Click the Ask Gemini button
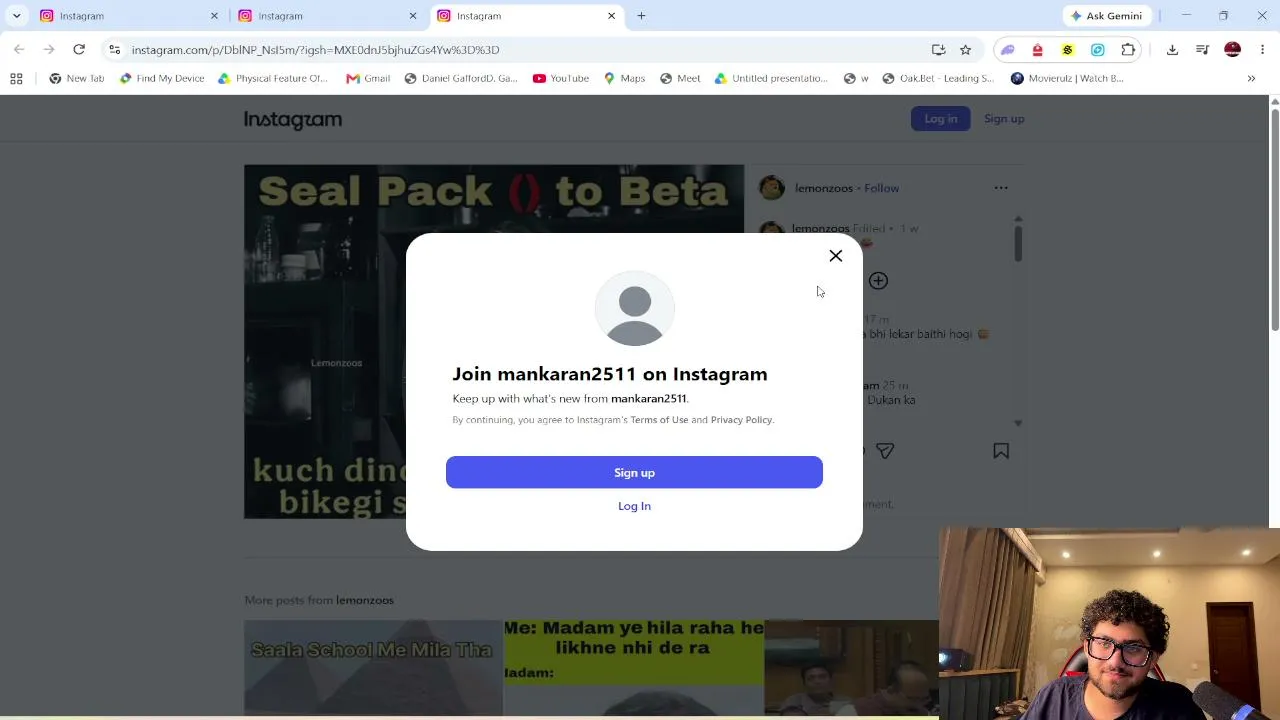Viewport: 1280px width, 720px height. tap(1107, 16)
